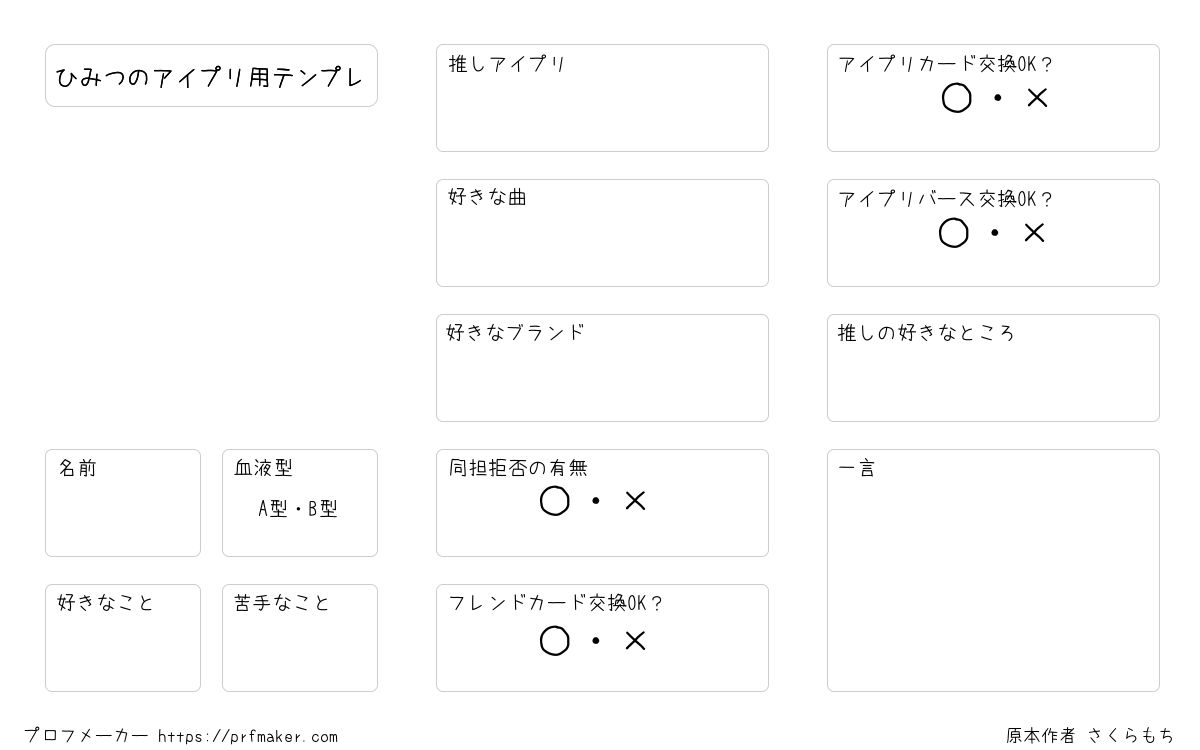
Task: Open the prfmaker.com link
Action: [x=248, y=737]
